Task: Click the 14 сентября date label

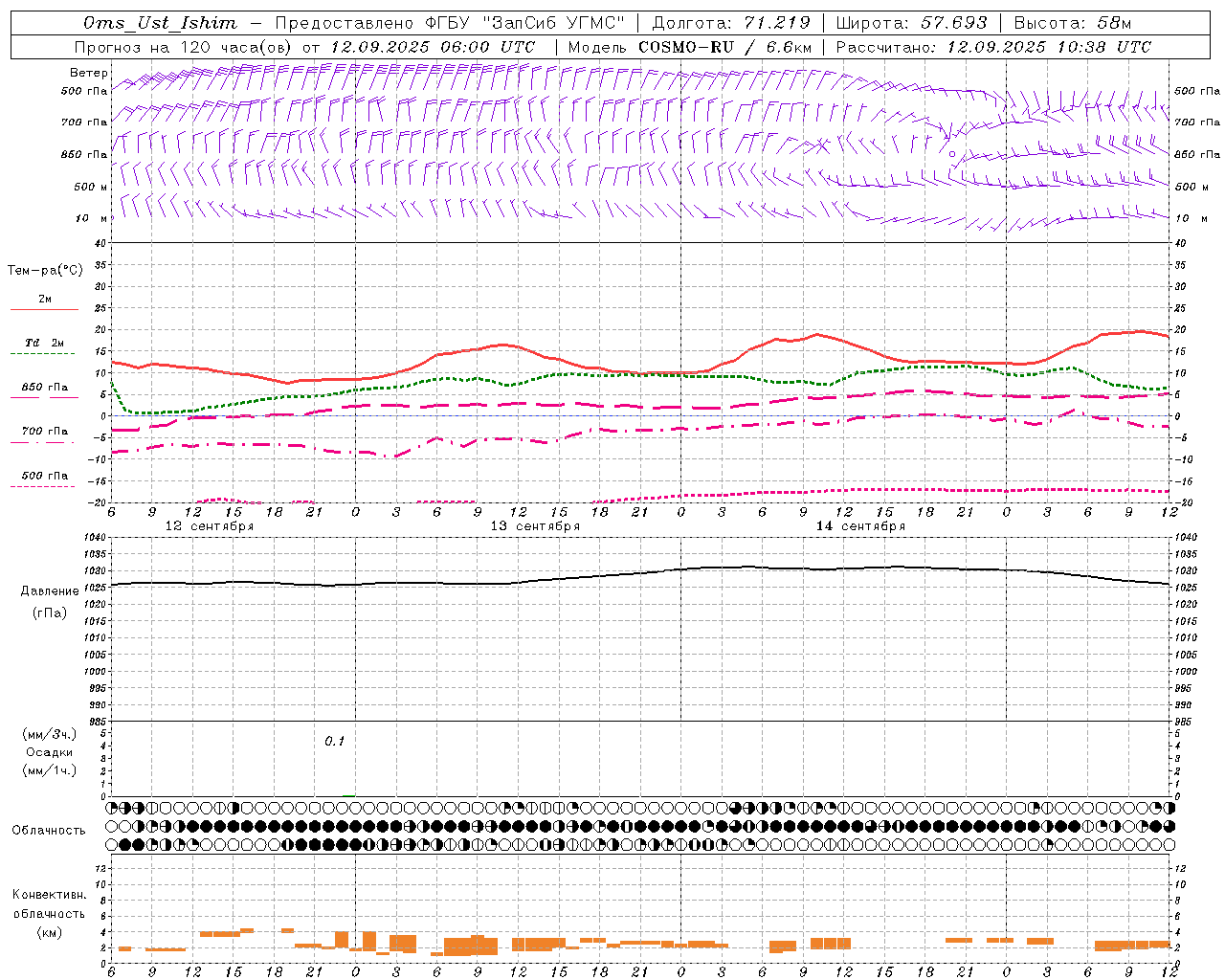Action: point(860,526)
